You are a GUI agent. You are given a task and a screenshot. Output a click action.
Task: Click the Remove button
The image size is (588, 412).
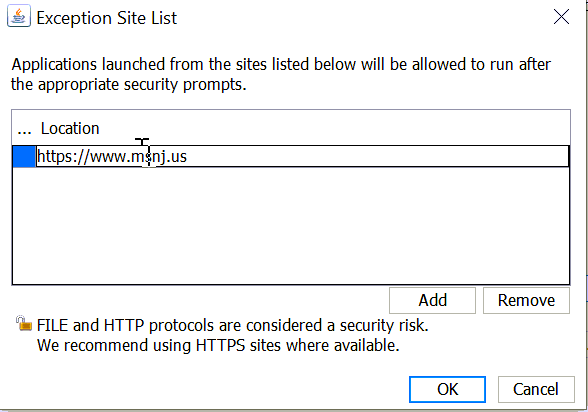[x=526, y=300]
